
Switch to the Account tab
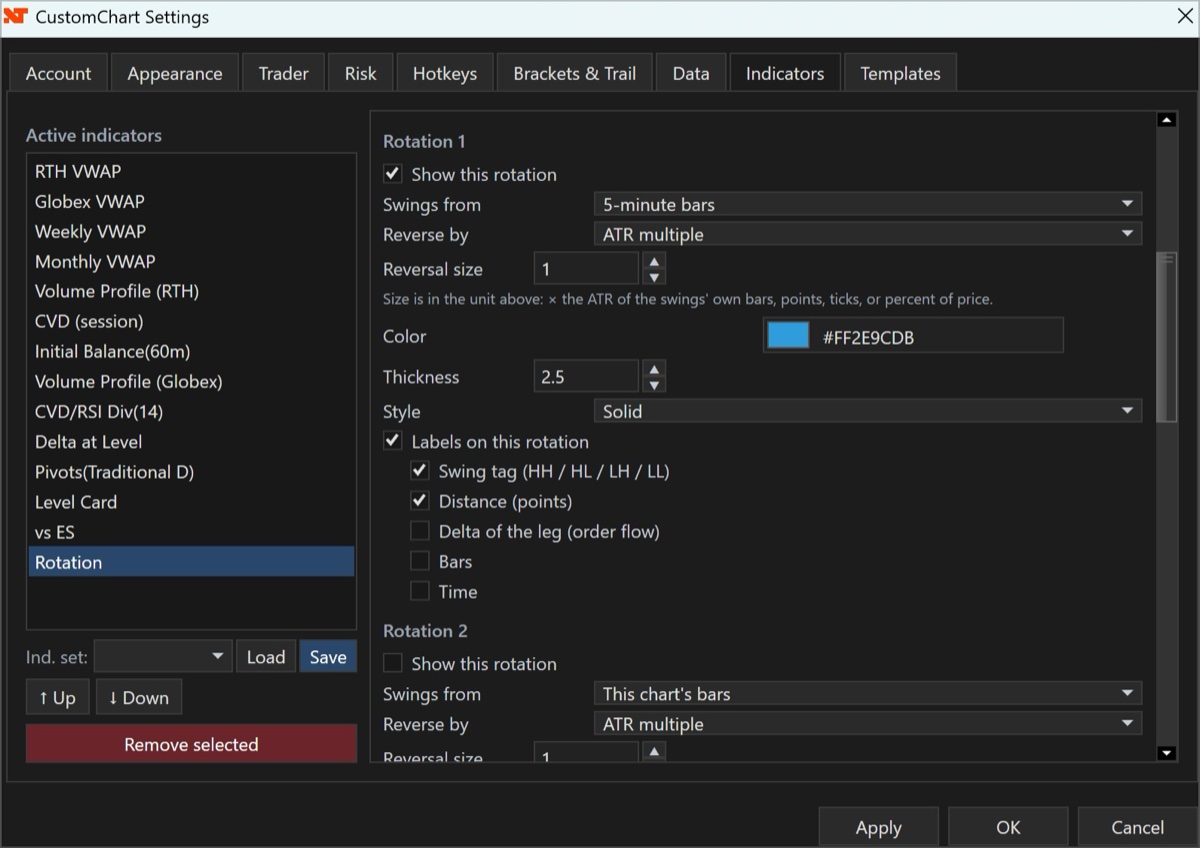pyautogui.click(x=58, y=73)
